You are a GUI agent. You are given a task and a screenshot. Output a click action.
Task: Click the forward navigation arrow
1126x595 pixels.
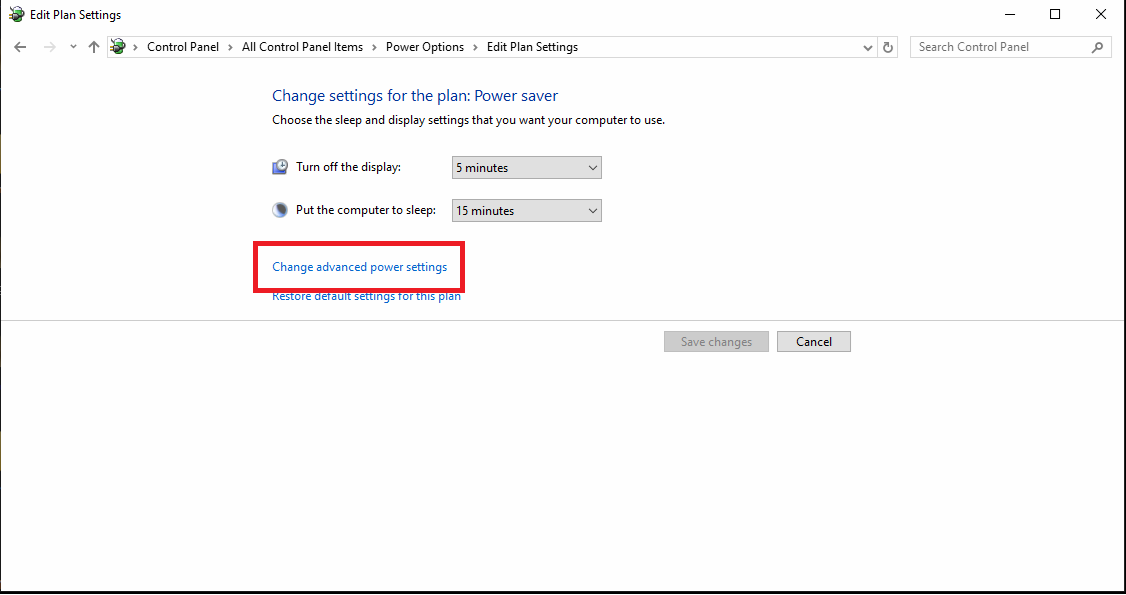tap(48, 46)
